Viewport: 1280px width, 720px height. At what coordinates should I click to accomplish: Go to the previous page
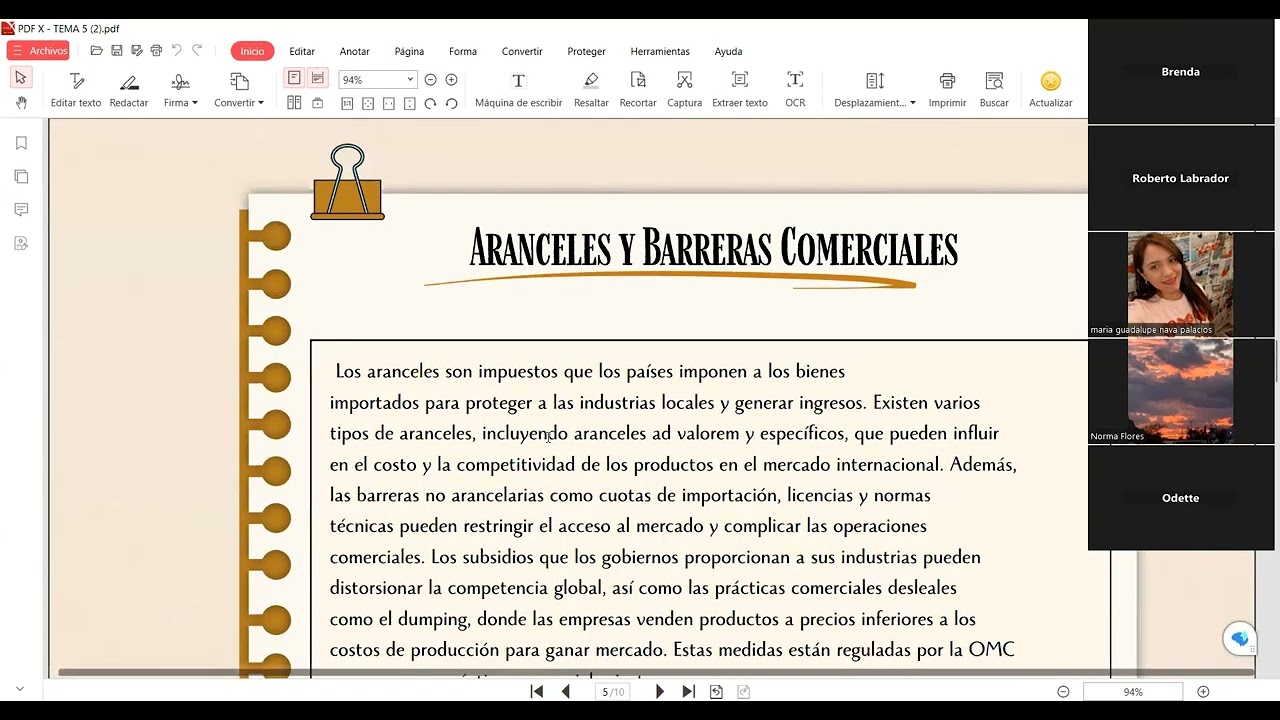click(x=566, y=691)
